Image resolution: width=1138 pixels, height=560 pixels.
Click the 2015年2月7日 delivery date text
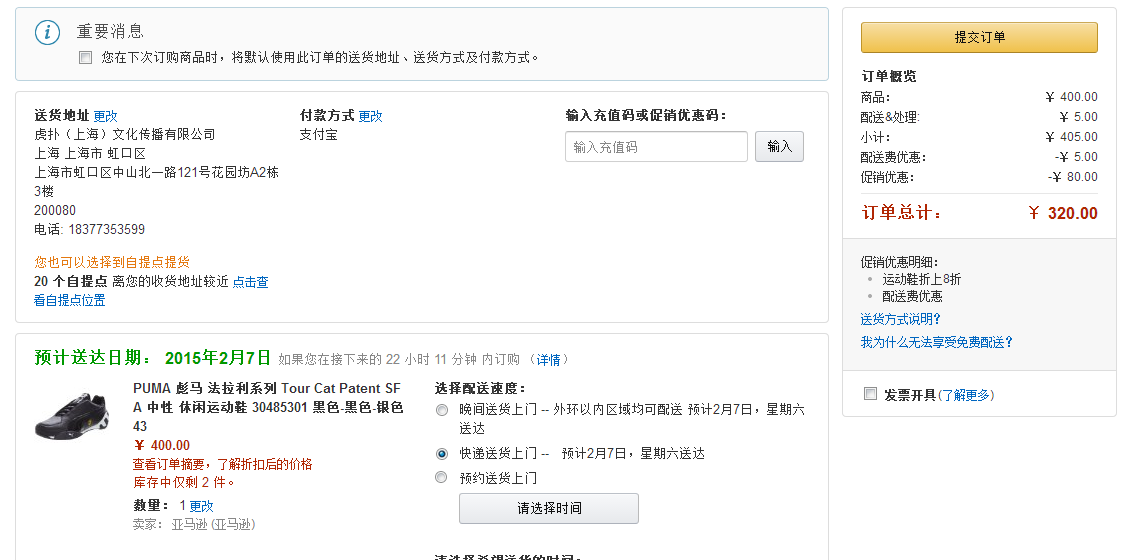click(x=218, y=358)
